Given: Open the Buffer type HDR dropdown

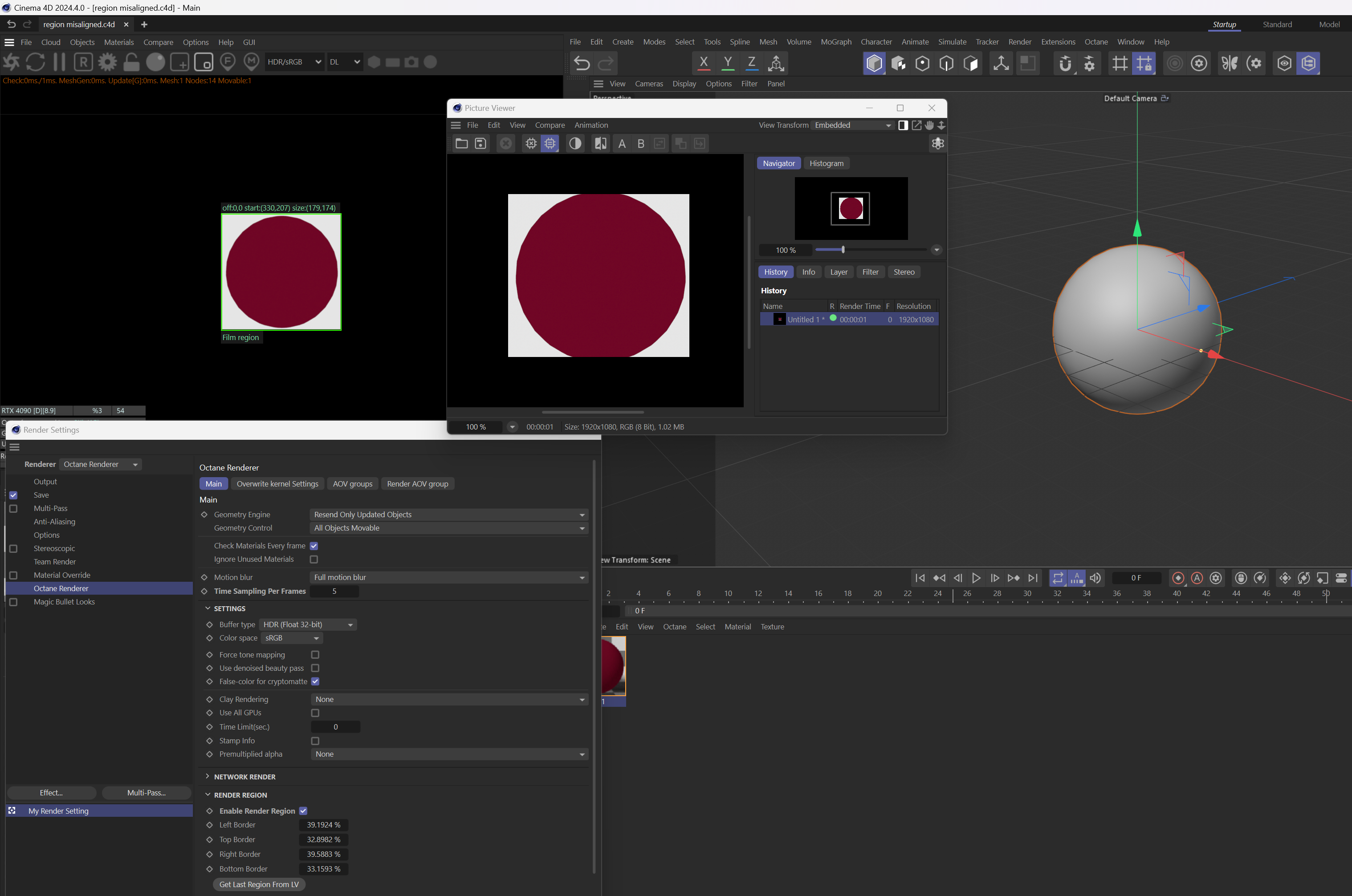Looking at the screenshot, I should (308, 624).
